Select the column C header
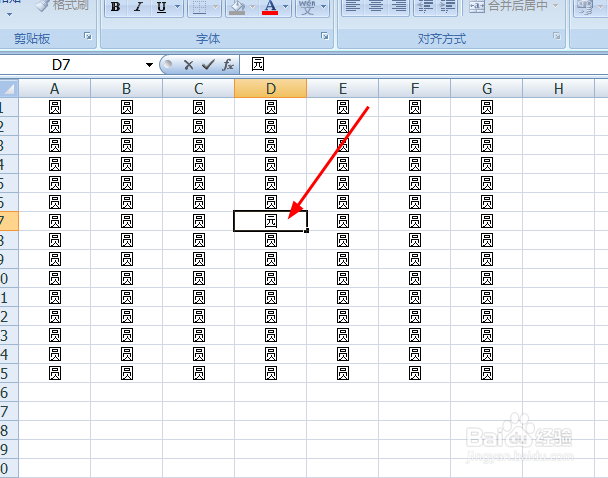This screenshot has height=478, width=608. (x=199, y=89)
